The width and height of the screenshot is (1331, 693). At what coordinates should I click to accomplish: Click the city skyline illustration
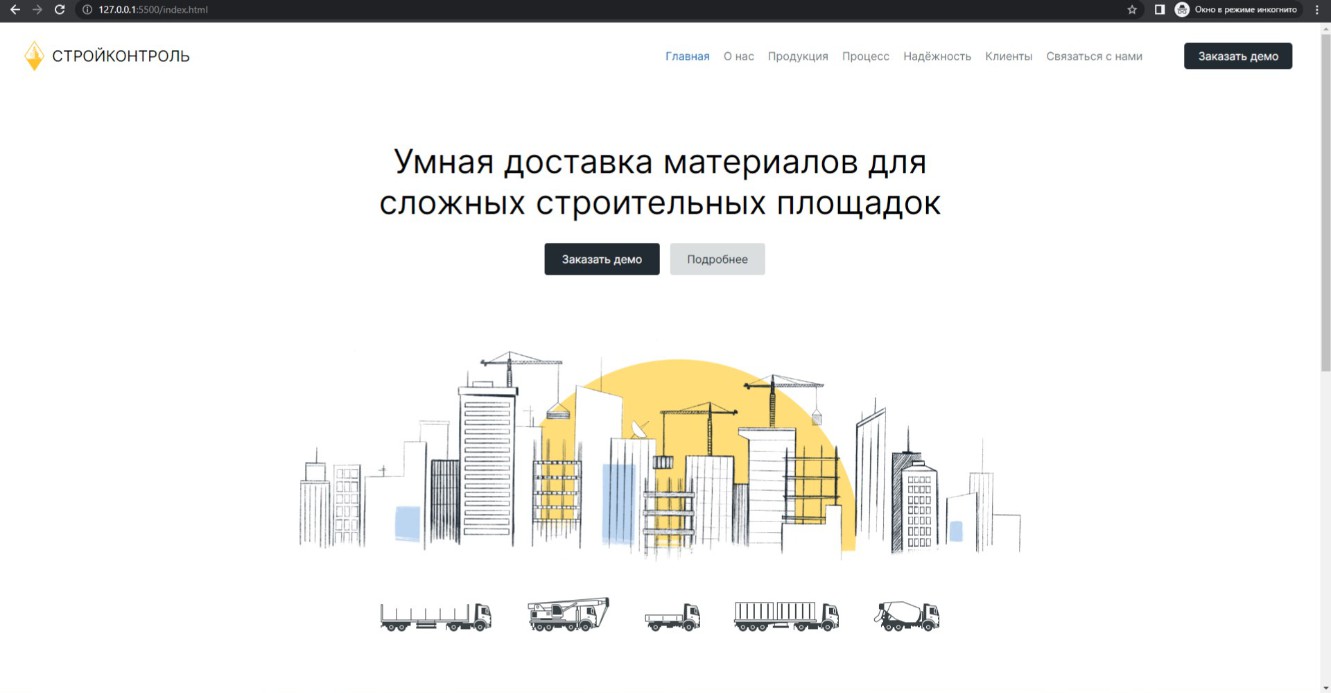[660, 455]
